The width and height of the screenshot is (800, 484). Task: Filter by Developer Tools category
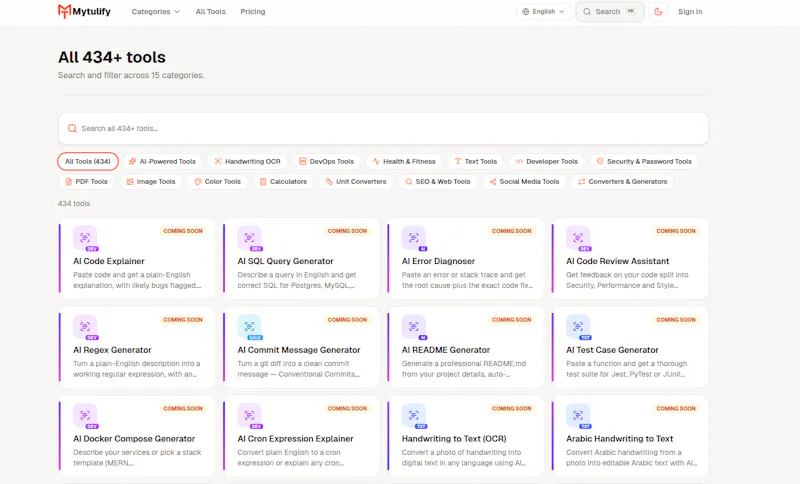coord(546,161)
